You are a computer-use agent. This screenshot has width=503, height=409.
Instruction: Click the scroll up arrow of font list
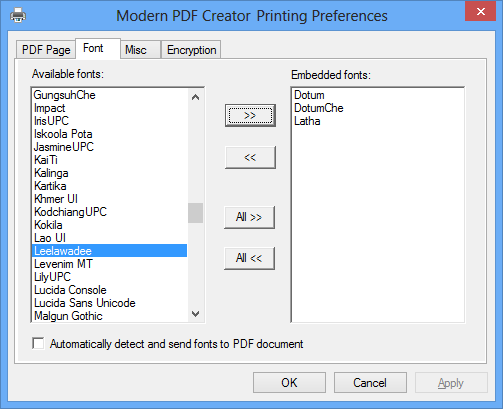[196, 97]
